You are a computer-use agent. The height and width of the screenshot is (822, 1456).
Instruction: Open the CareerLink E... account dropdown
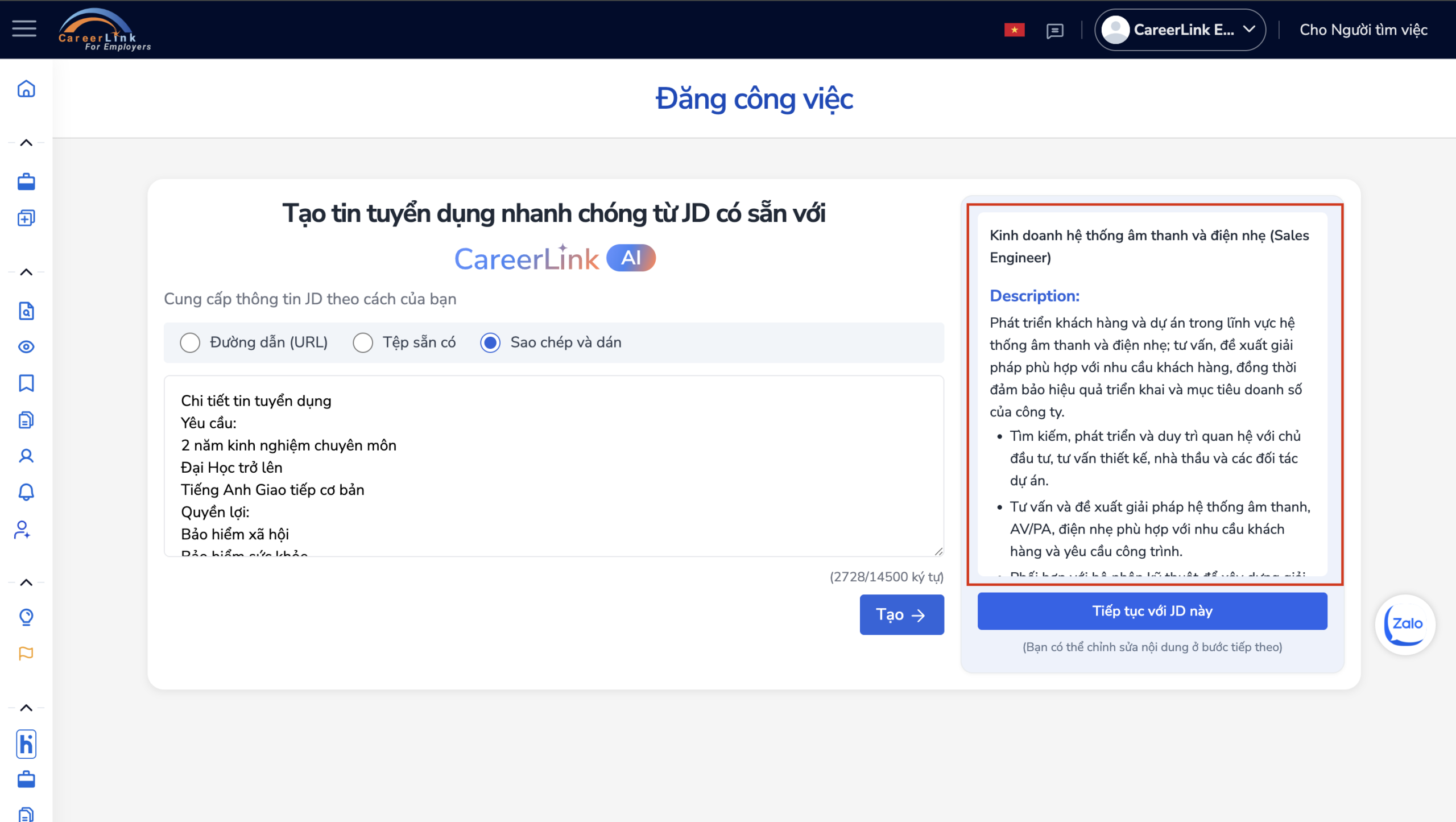click(1180, 30)
